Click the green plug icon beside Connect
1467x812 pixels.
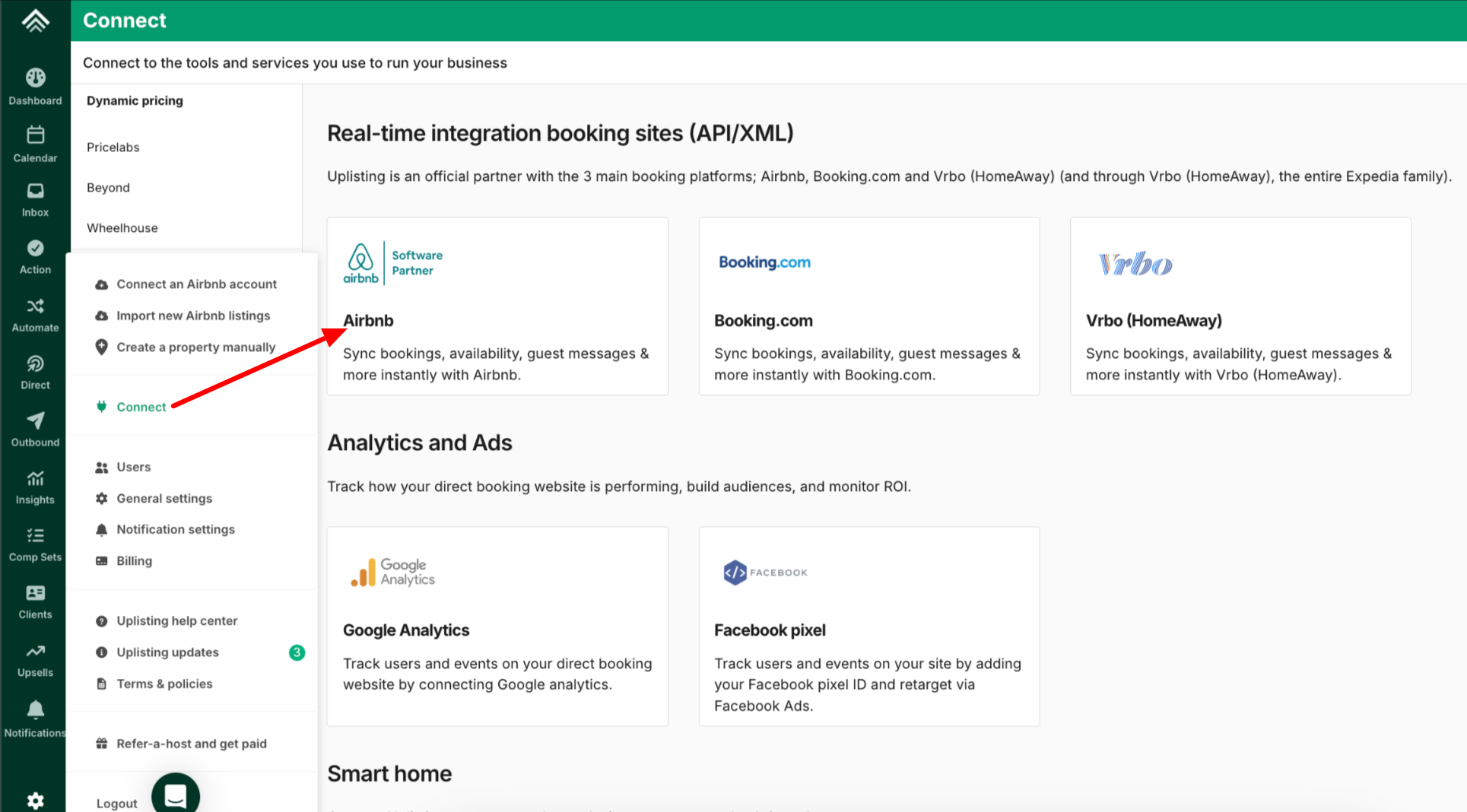[x=101, y=407]
